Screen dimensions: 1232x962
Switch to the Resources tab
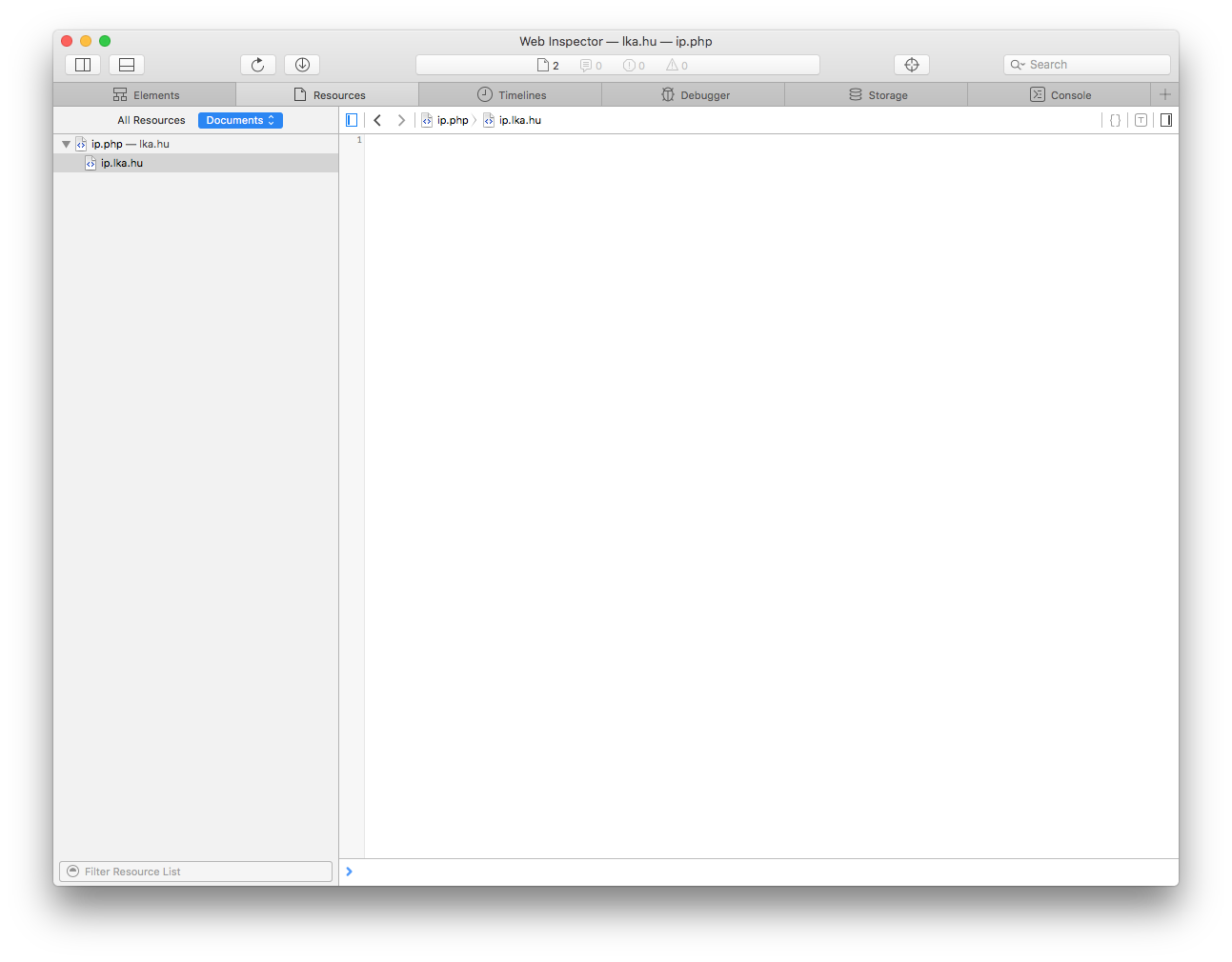[328, 95]
